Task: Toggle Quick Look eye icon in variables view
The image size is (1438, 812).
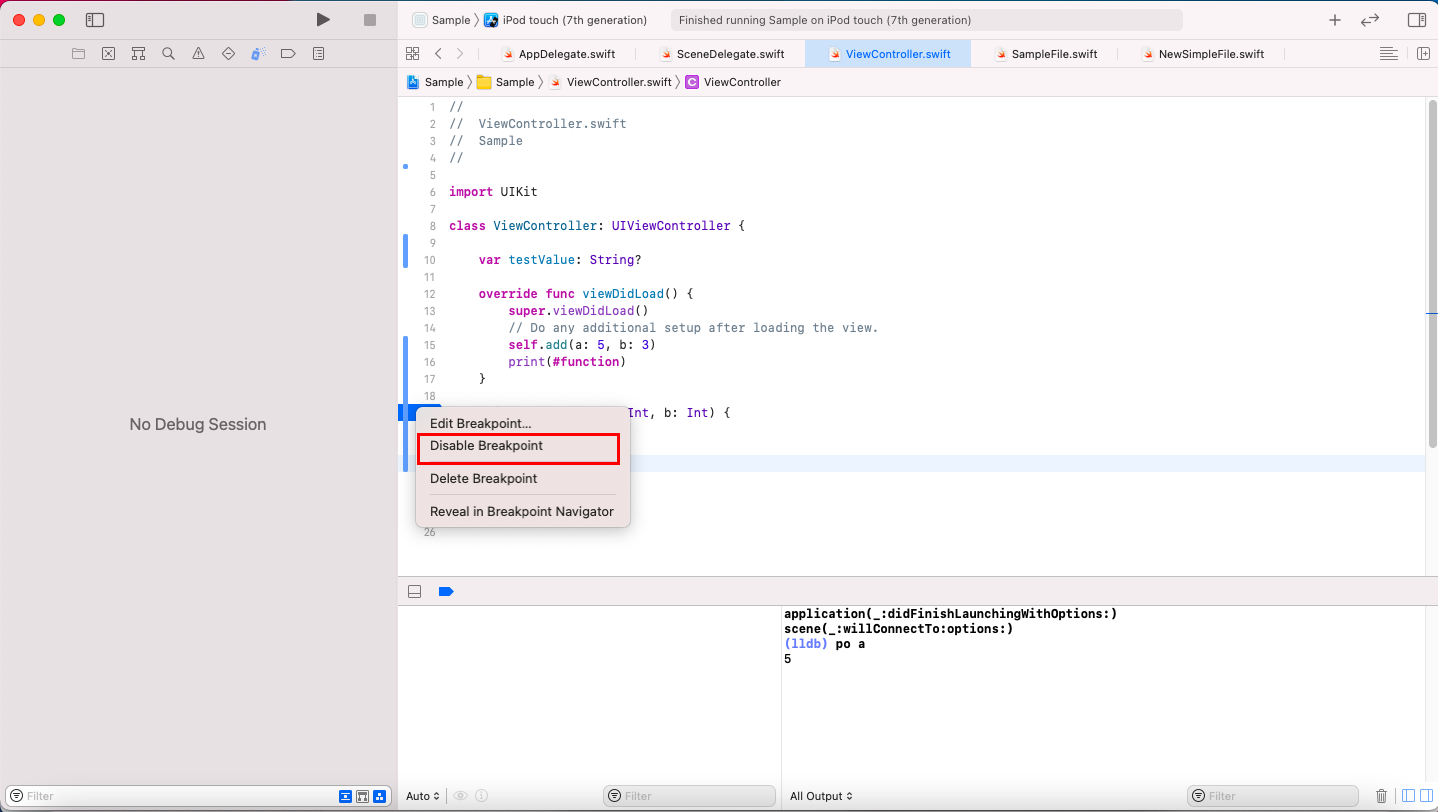Action: click(x=461, y=796)
